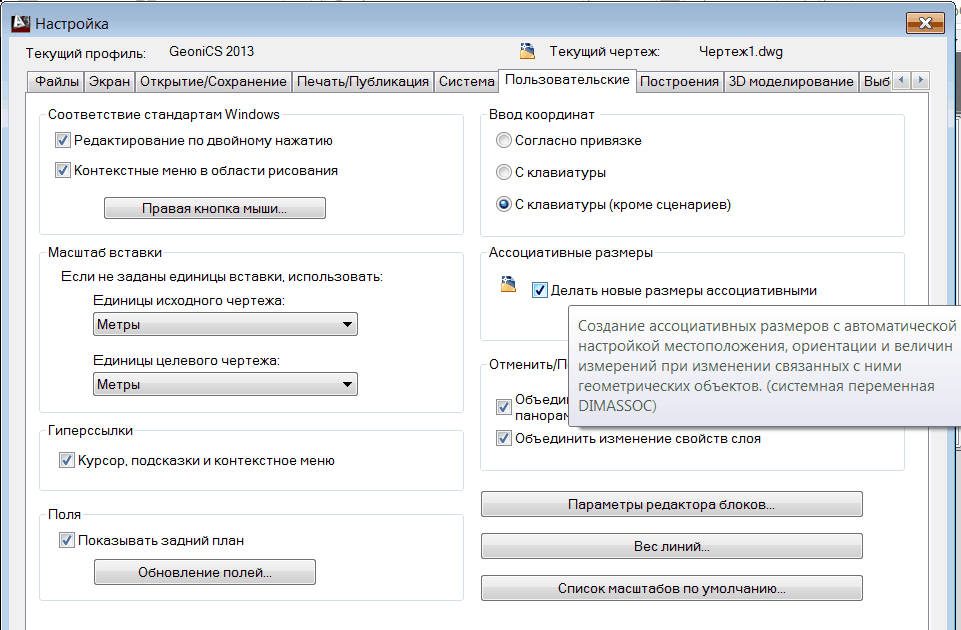Choose the С клавиатуры radio option
Screen dimensions: 961x630
[504, 173]
